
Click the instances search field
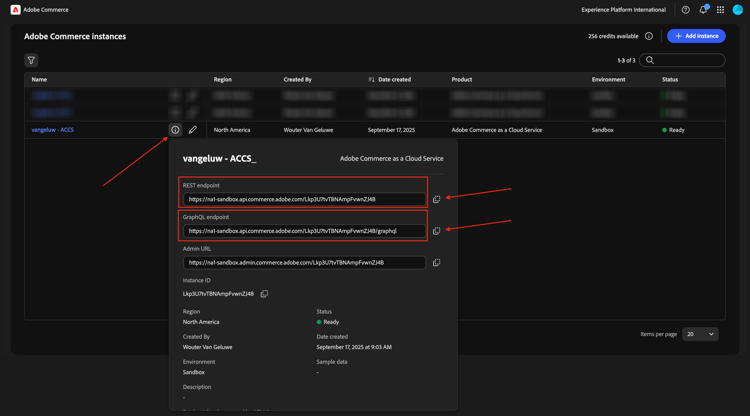pos(682,60)
